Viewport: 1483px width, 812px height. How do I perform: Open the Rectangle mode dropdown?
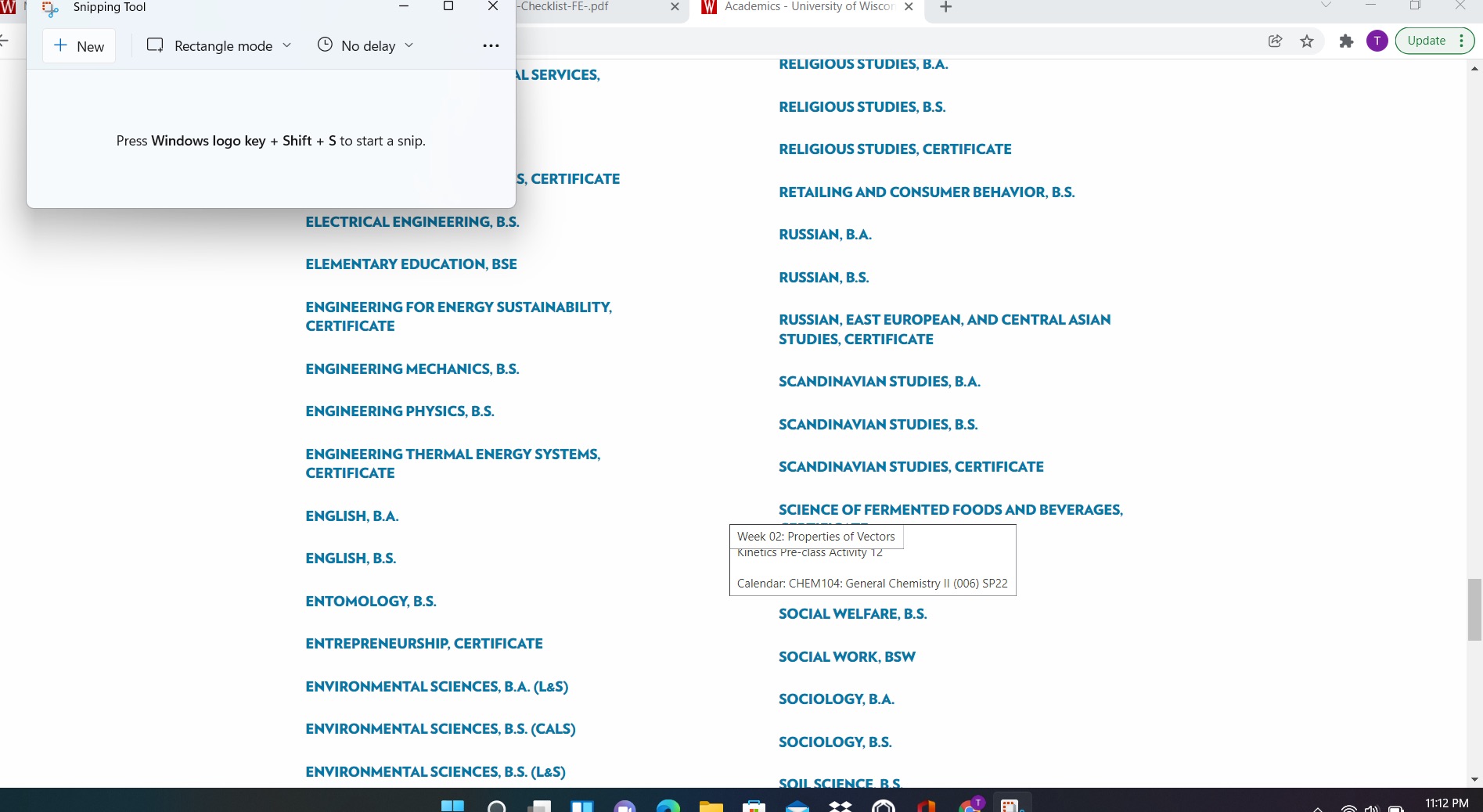coord(220,46)
